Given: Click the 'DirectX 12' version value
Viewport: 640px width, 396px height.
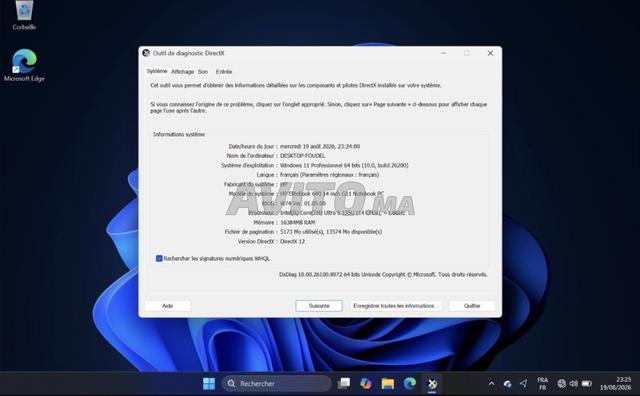Looking at the screenshot, I should [x=292, y=242].
